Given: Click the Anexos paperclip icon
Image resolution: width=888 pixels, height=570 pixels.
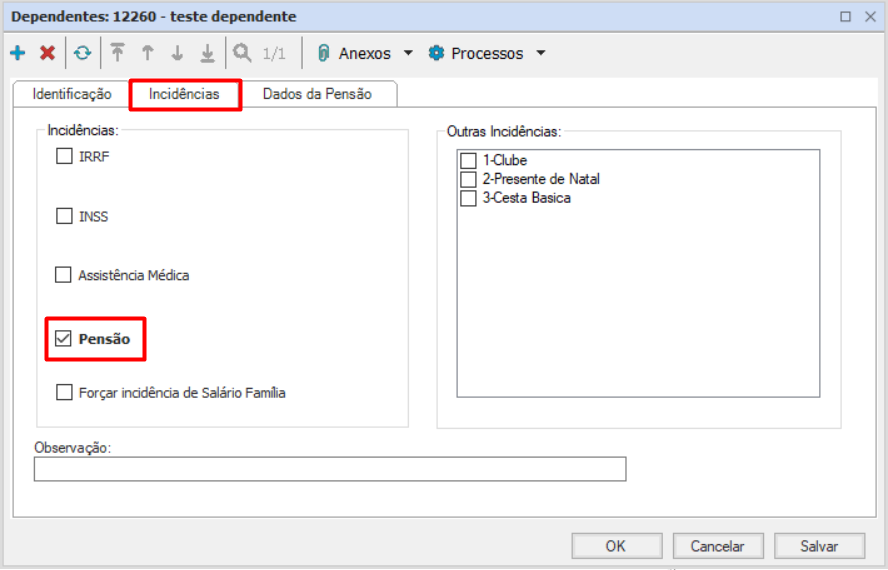Looking at the screenshot, I should [x=323, y=53].
